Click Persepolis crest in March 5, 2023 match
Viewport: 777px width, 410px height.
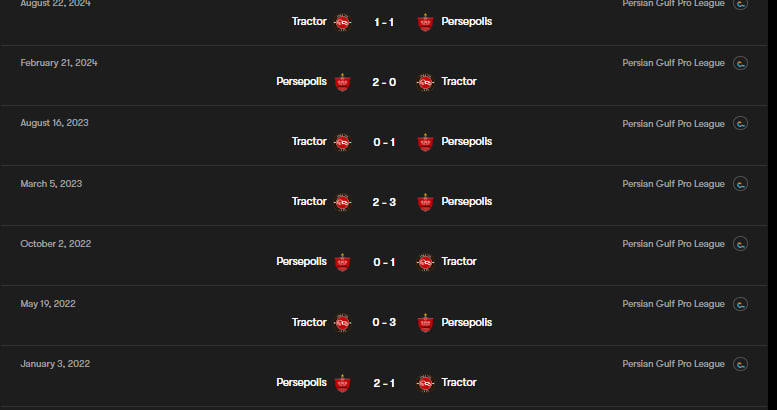coord(425,202)
